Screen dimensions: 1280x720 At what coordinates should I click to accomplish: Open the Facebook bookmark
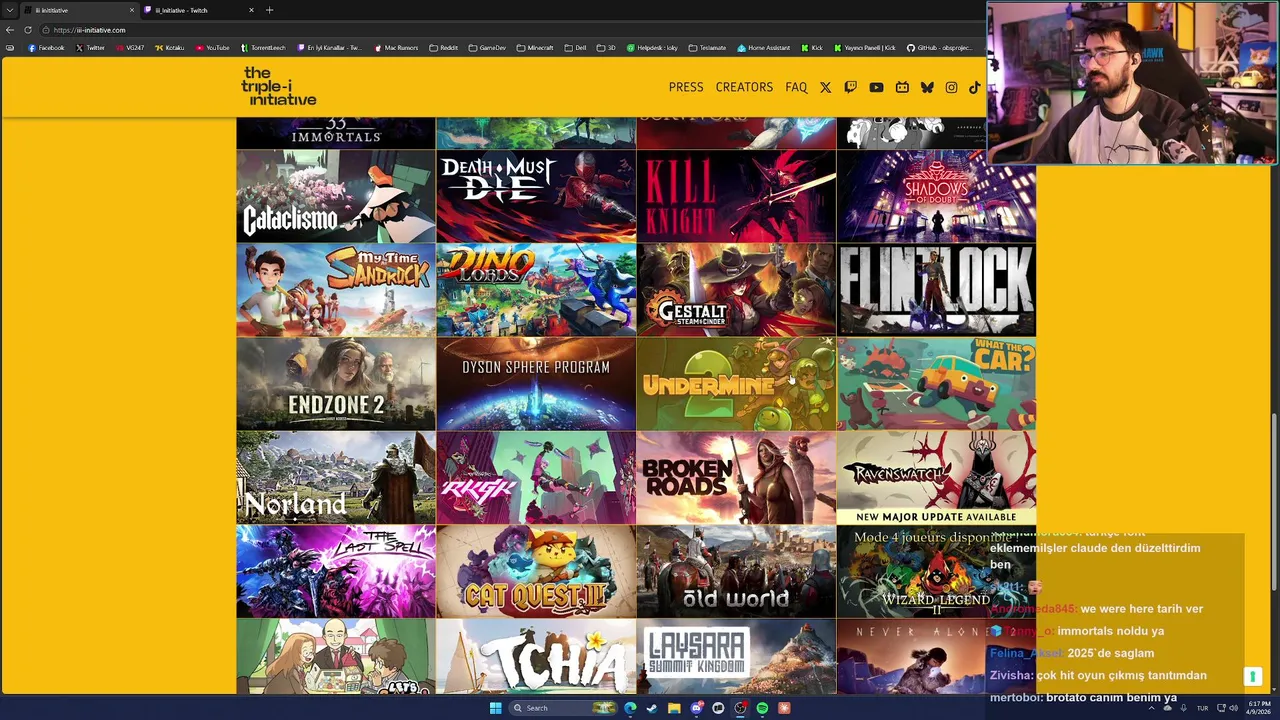click(x=46, y=48)
